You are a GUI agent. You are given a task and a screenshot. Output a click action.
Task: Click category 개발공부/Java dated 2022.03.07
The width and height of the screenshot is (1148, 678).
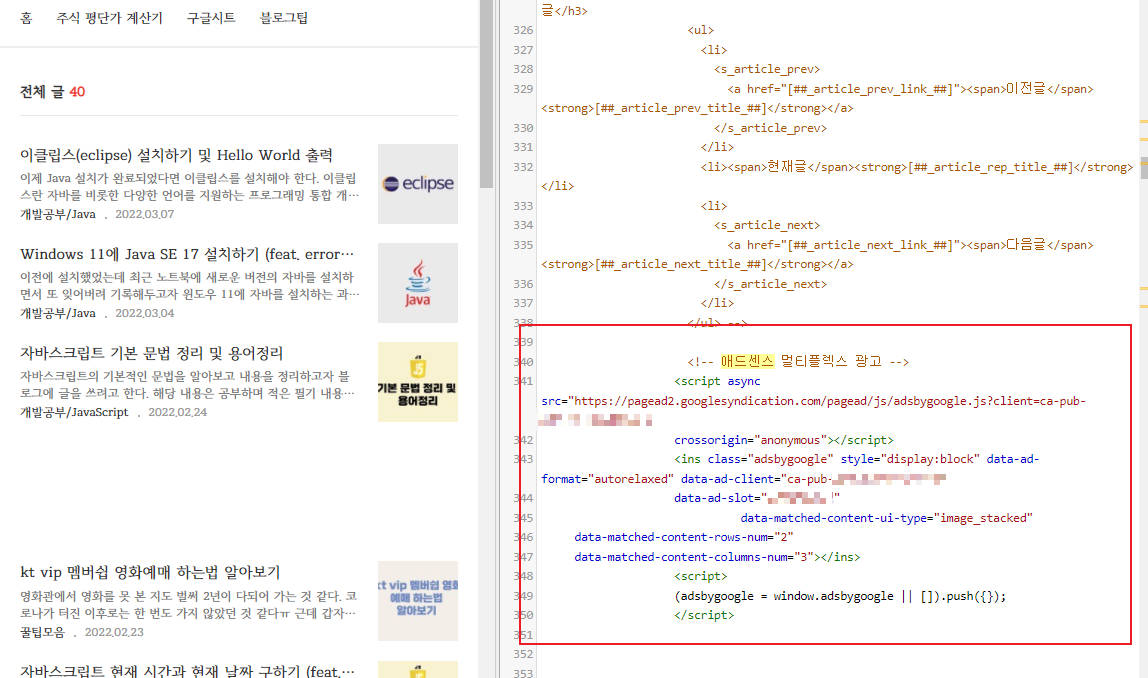click(x=58, y=215)
